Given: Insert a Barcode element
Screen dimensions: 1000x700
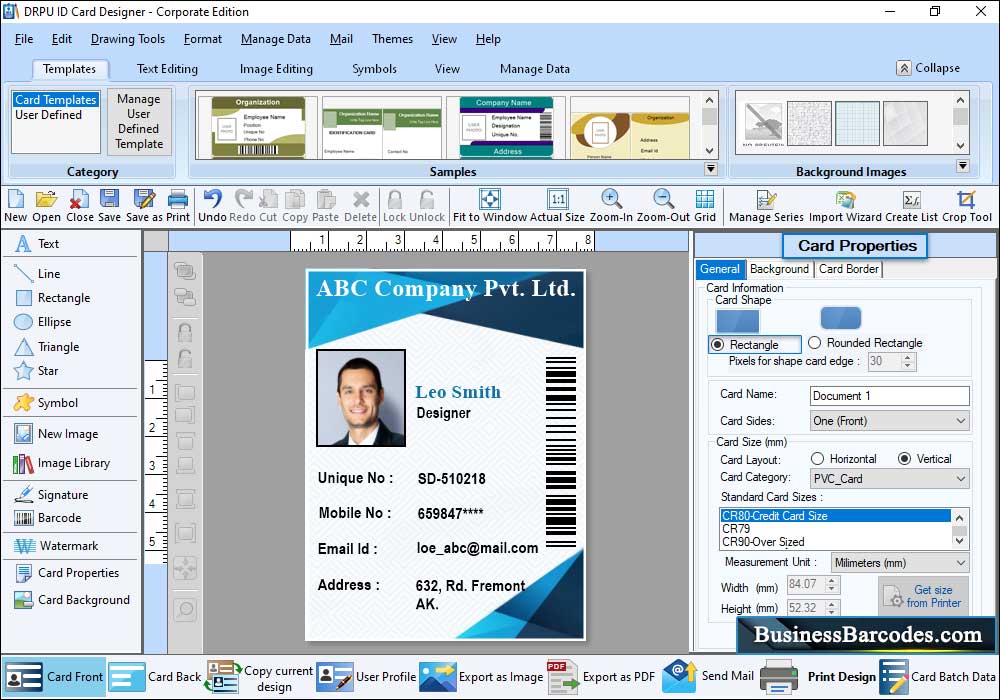Looking at the screenshot, I should pos(48,518).
